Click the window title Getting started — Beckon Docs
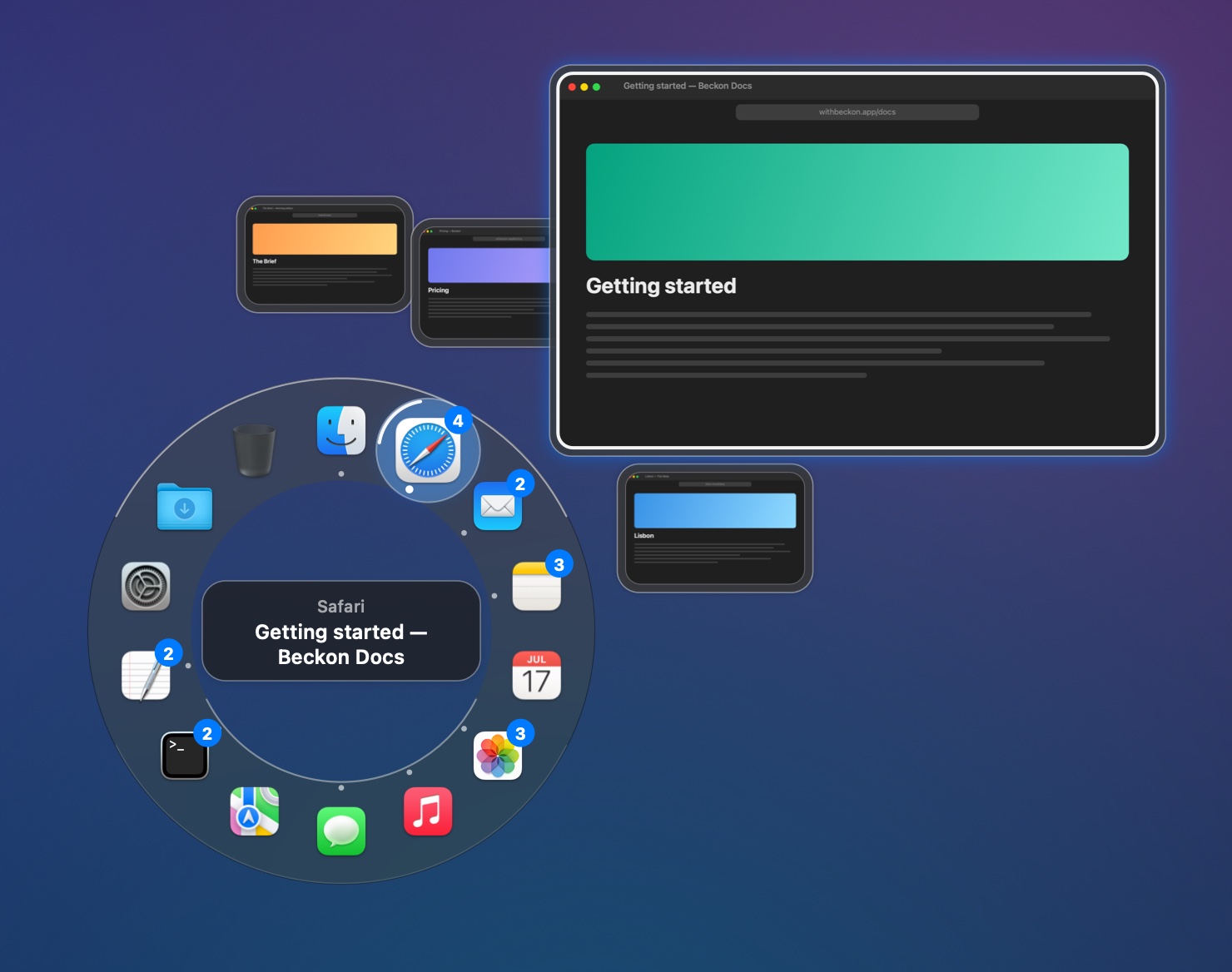 tap(688, 86)
